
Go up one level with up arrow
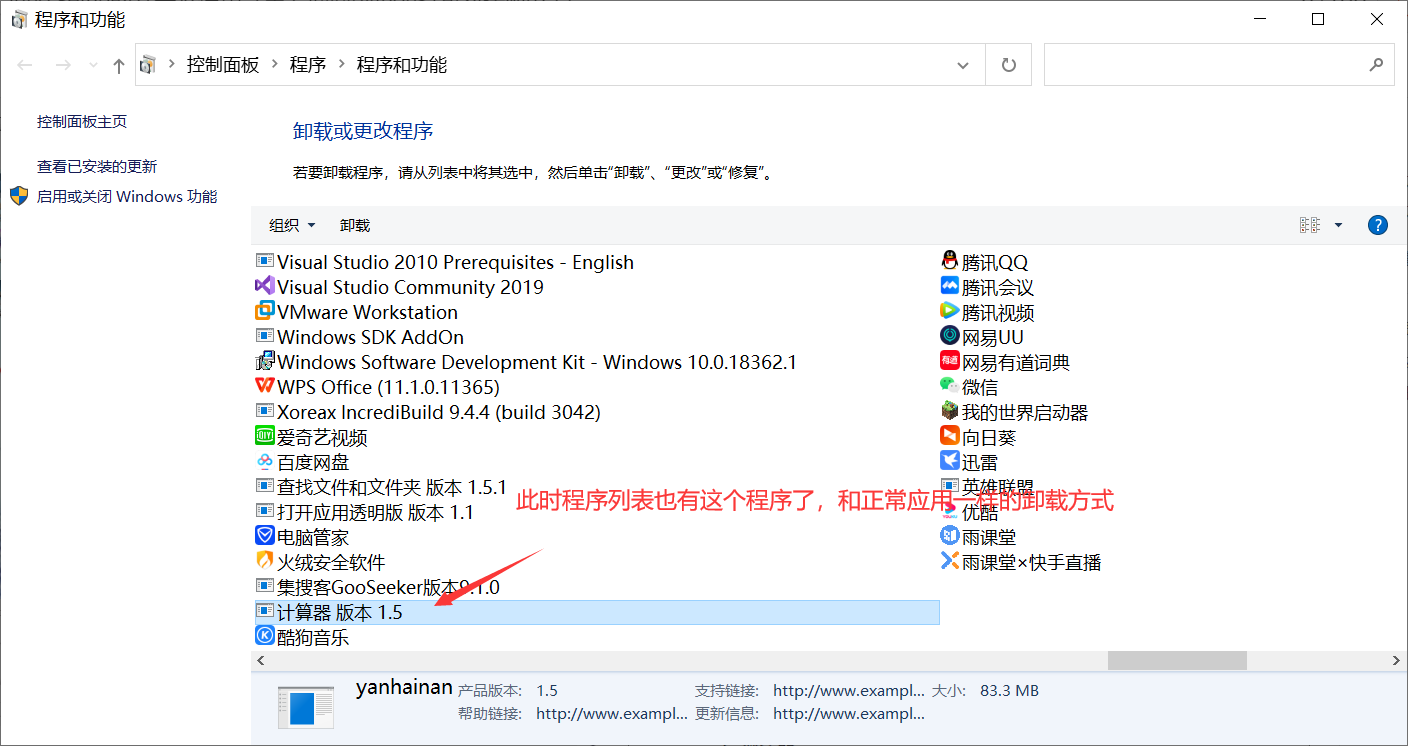click(119, 65)
